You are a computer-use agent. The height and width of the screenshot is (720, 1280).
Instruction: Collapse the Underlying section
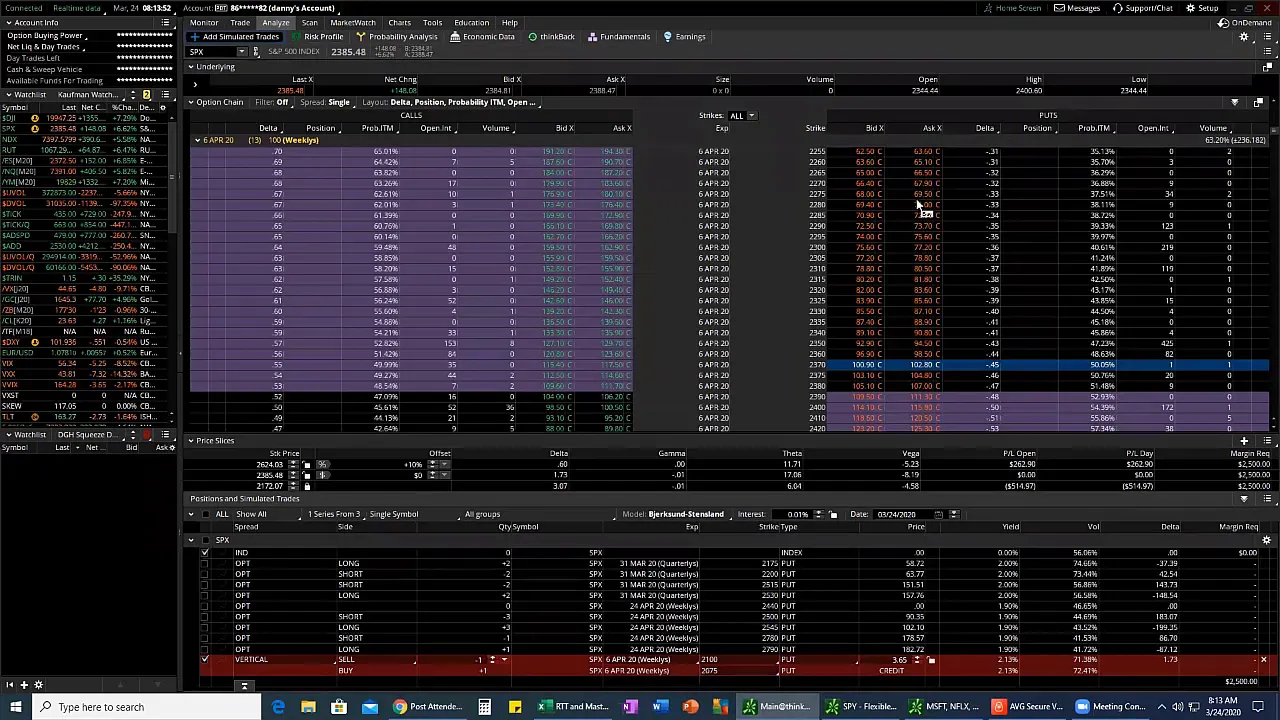pos(191,67)
